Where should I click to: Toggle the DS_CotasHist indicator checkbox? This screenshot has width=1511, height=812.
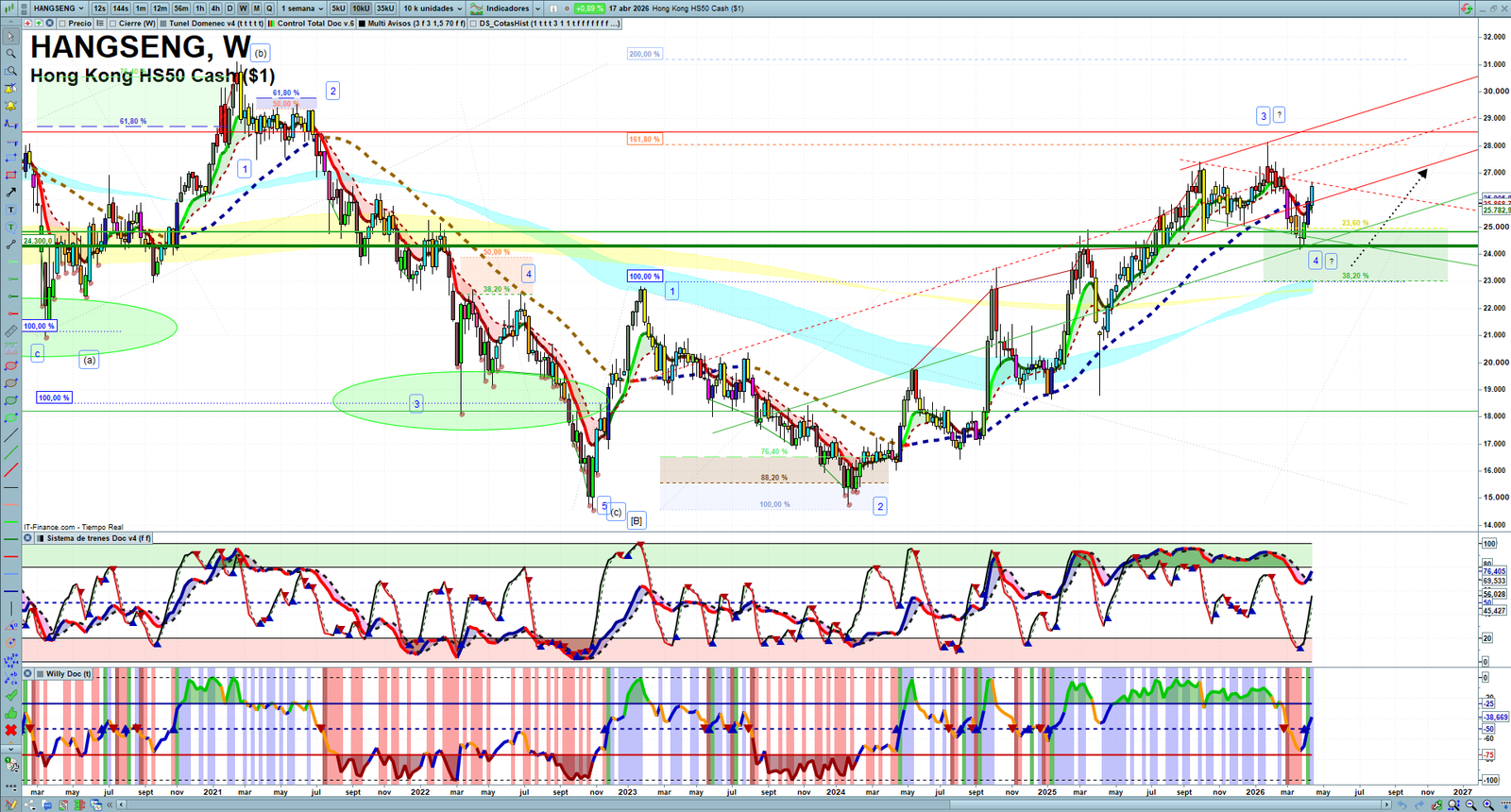click(x=474, y=24)
